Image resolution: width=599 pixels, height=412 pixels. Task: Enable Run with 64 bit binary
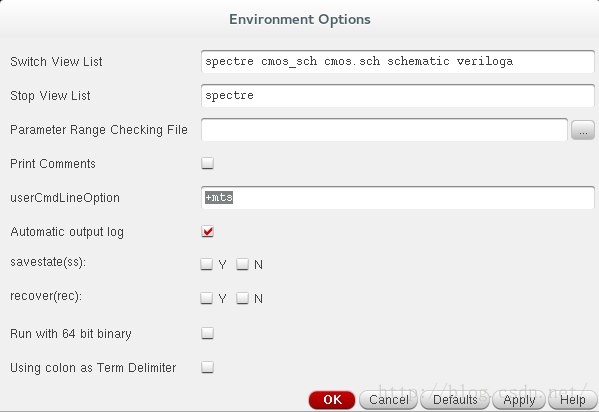[207, 333]
